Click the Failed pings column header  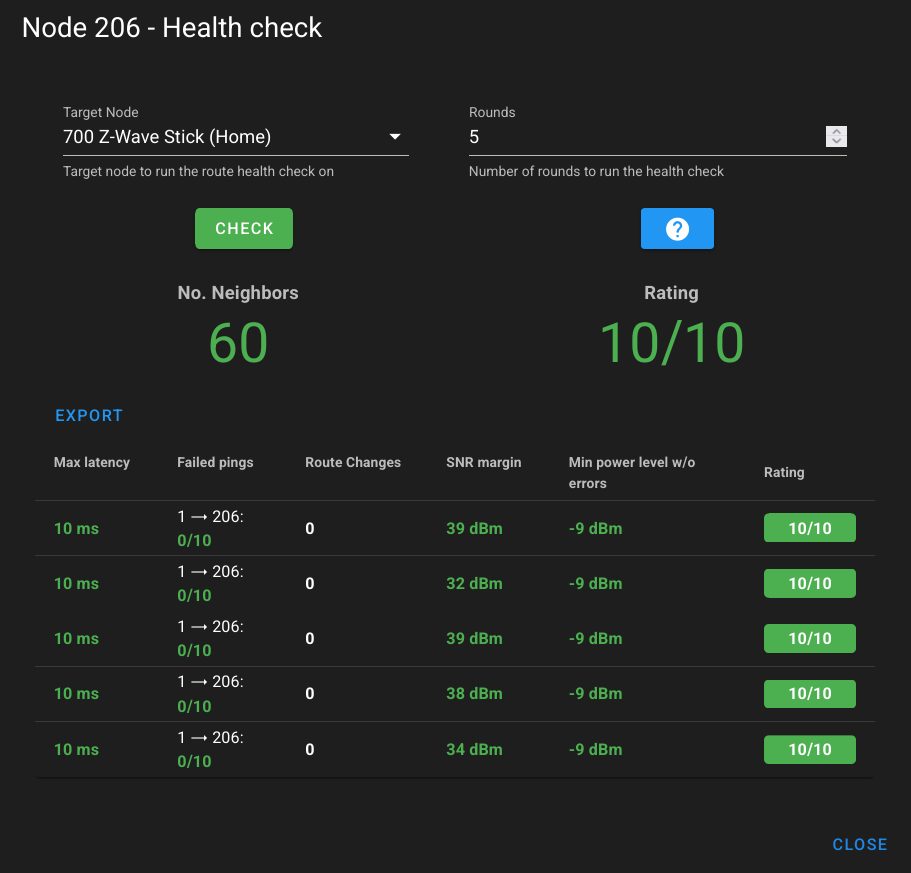pos(215,462)
